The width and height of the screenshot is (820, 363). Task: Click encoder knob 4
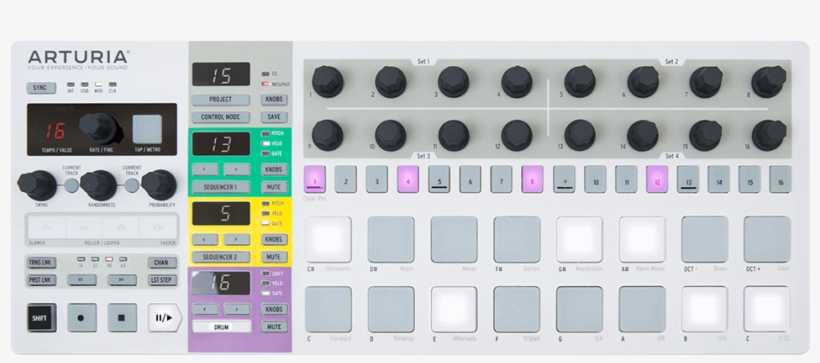(517, 82)
